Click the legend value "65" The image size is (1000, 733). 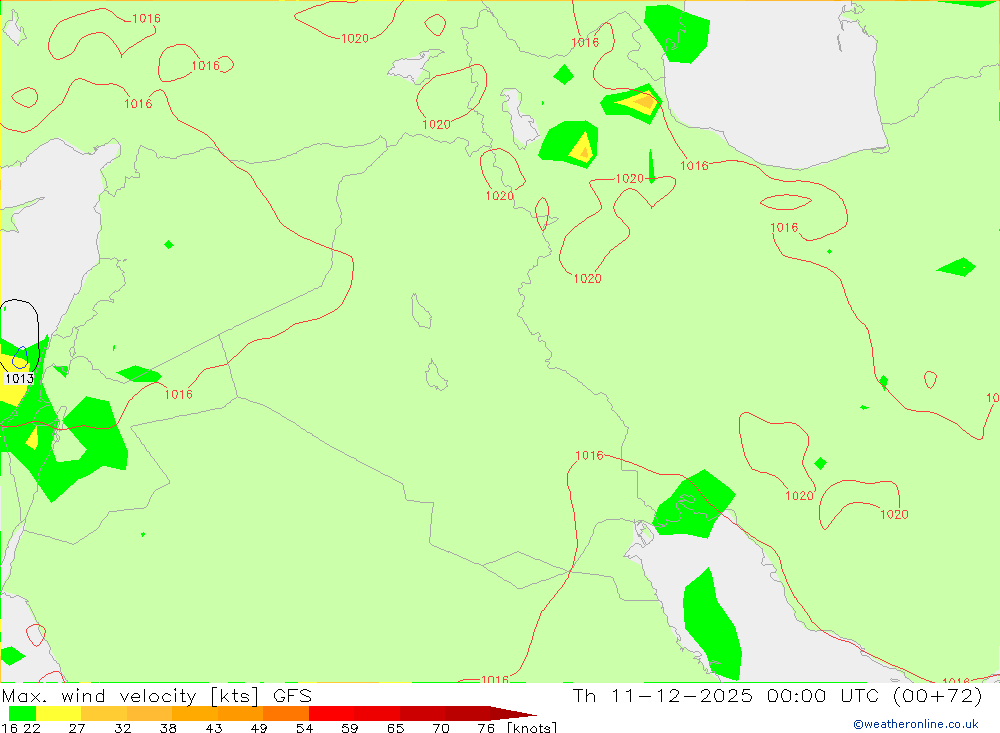(395, 728)
